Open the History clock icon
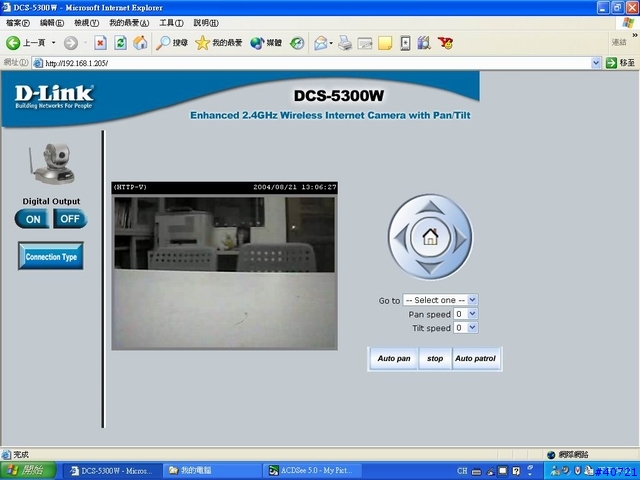This screenshot has height=480, width=640. pos(297,43)
